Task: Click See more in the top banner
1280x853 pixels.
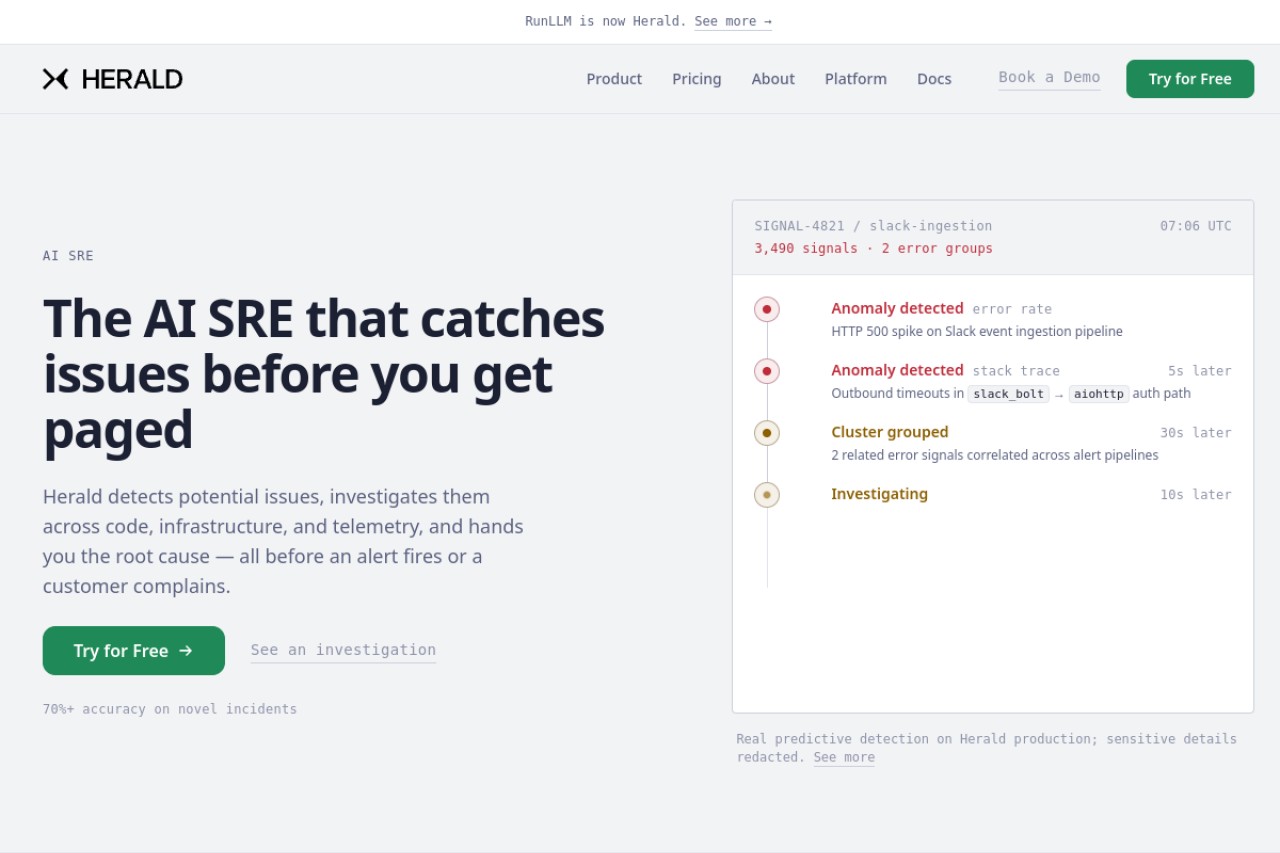Action: 733,21
